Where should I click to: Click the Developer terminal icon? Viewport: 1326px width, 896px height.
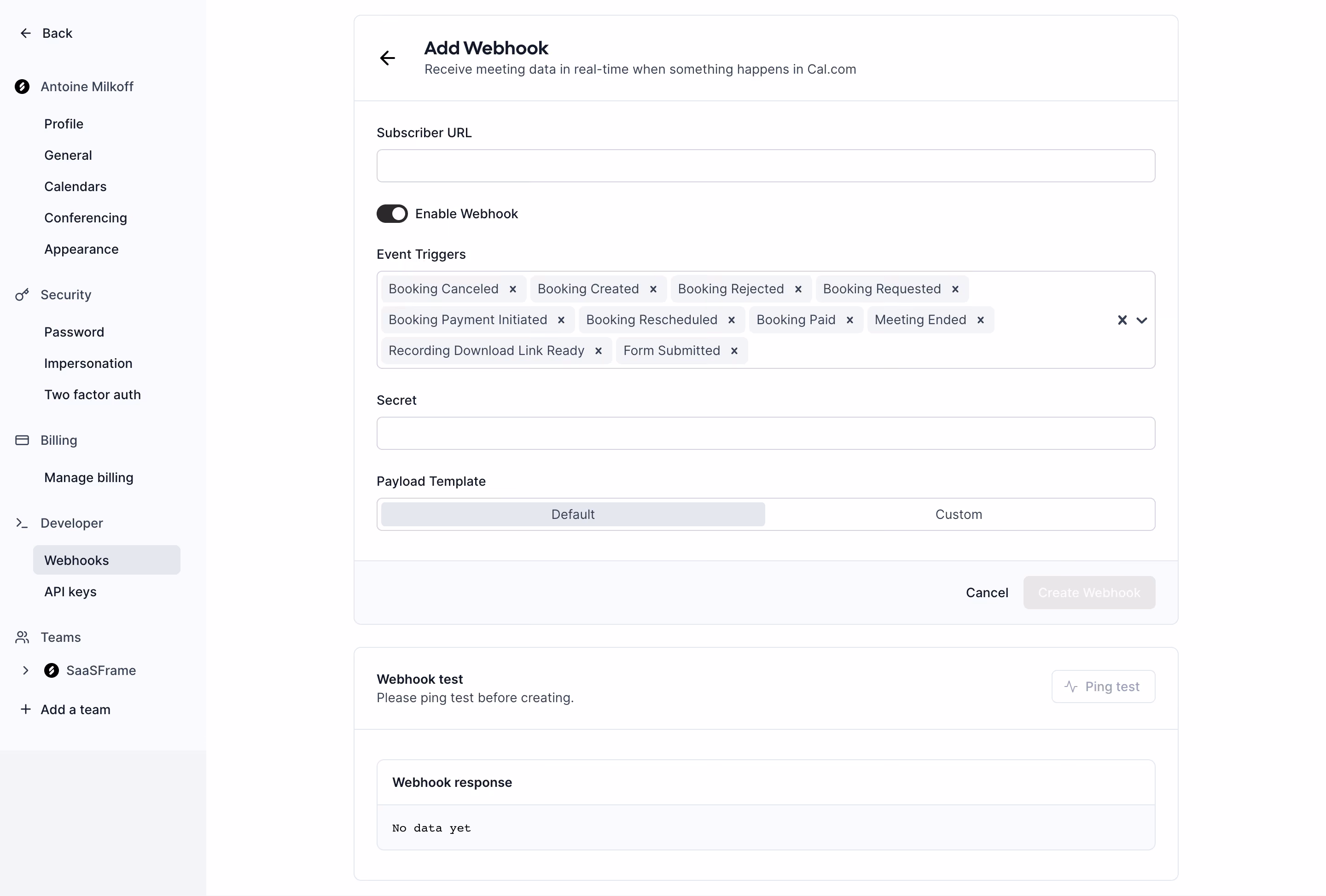(22, 523)
